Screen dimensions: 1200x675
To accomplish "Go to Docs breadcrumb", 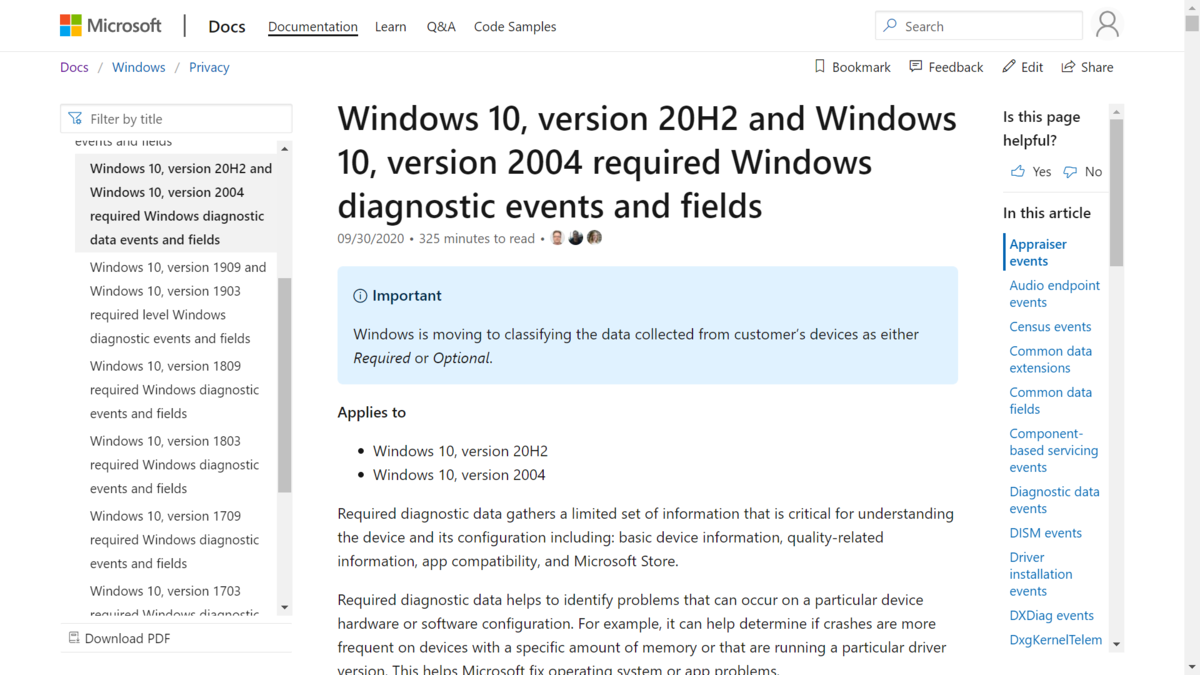I will coord(74,67).
